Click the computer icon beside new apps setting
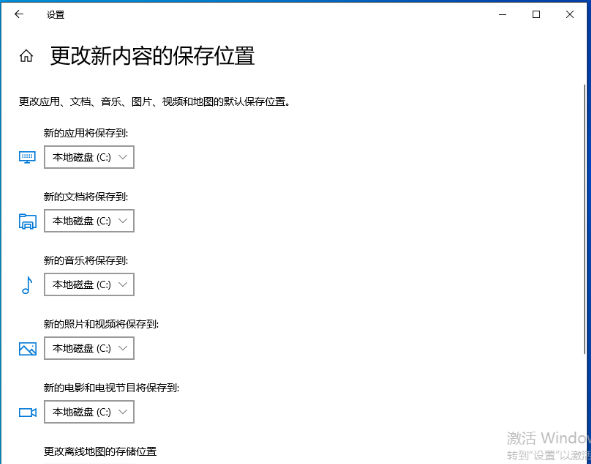The width and height of the screenshot is (591, 464). pyautogui.click(x=27, y=157)
